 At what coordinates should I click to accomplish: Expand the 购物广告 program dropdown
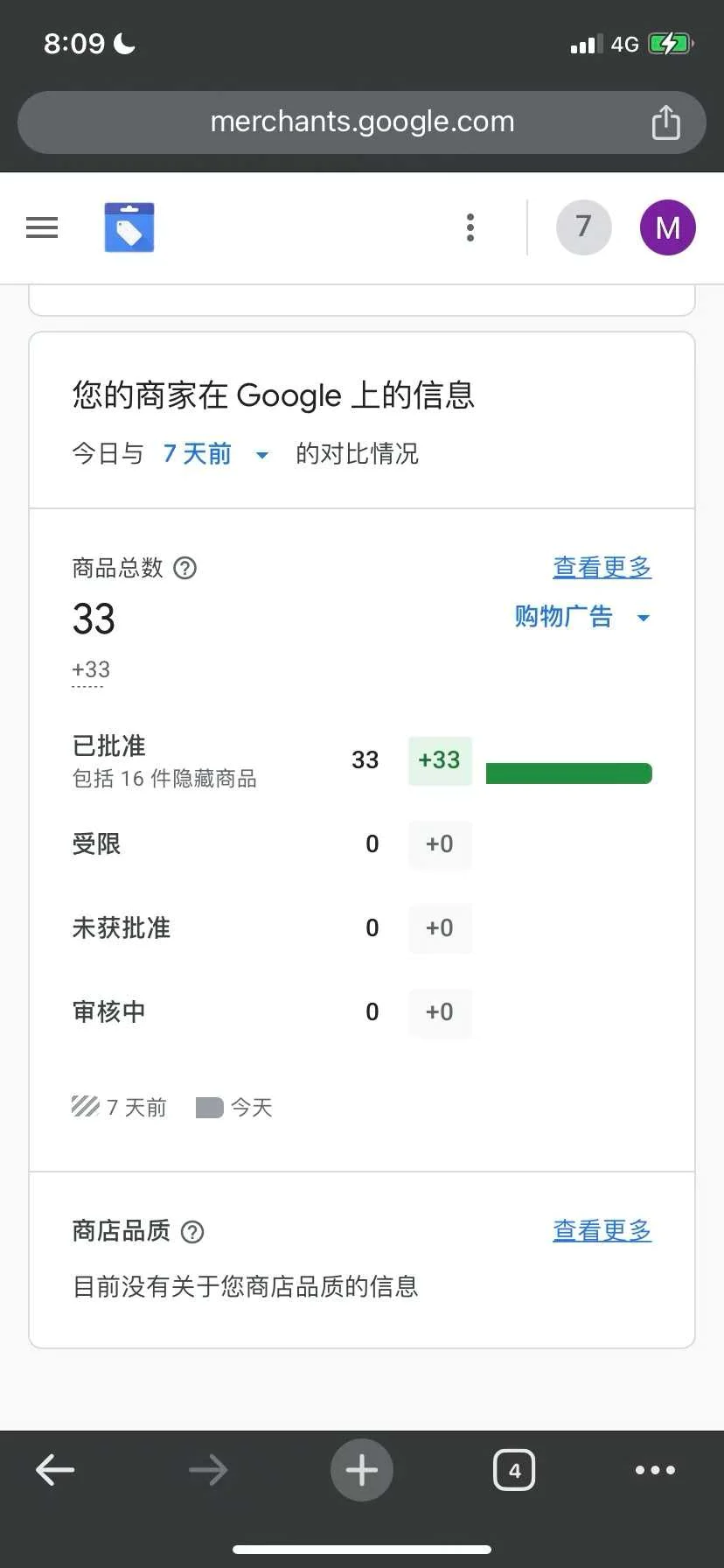(581, 617)
